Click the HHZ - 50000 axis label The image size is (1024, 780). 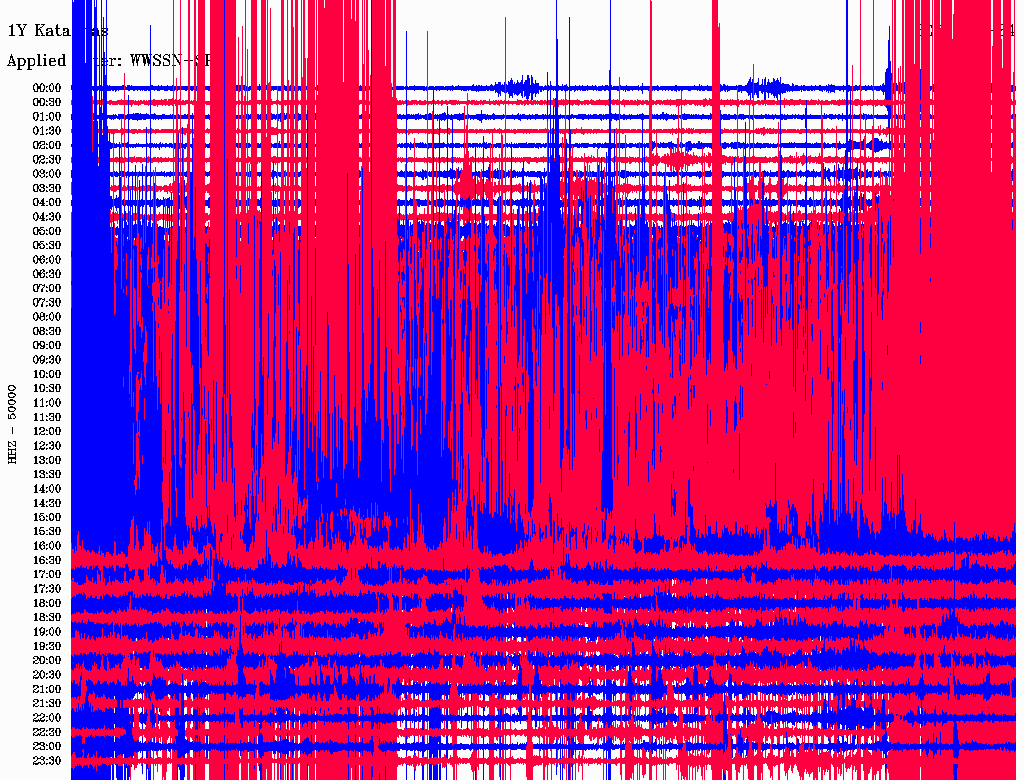pyautogui.click(x=12, y=424)
